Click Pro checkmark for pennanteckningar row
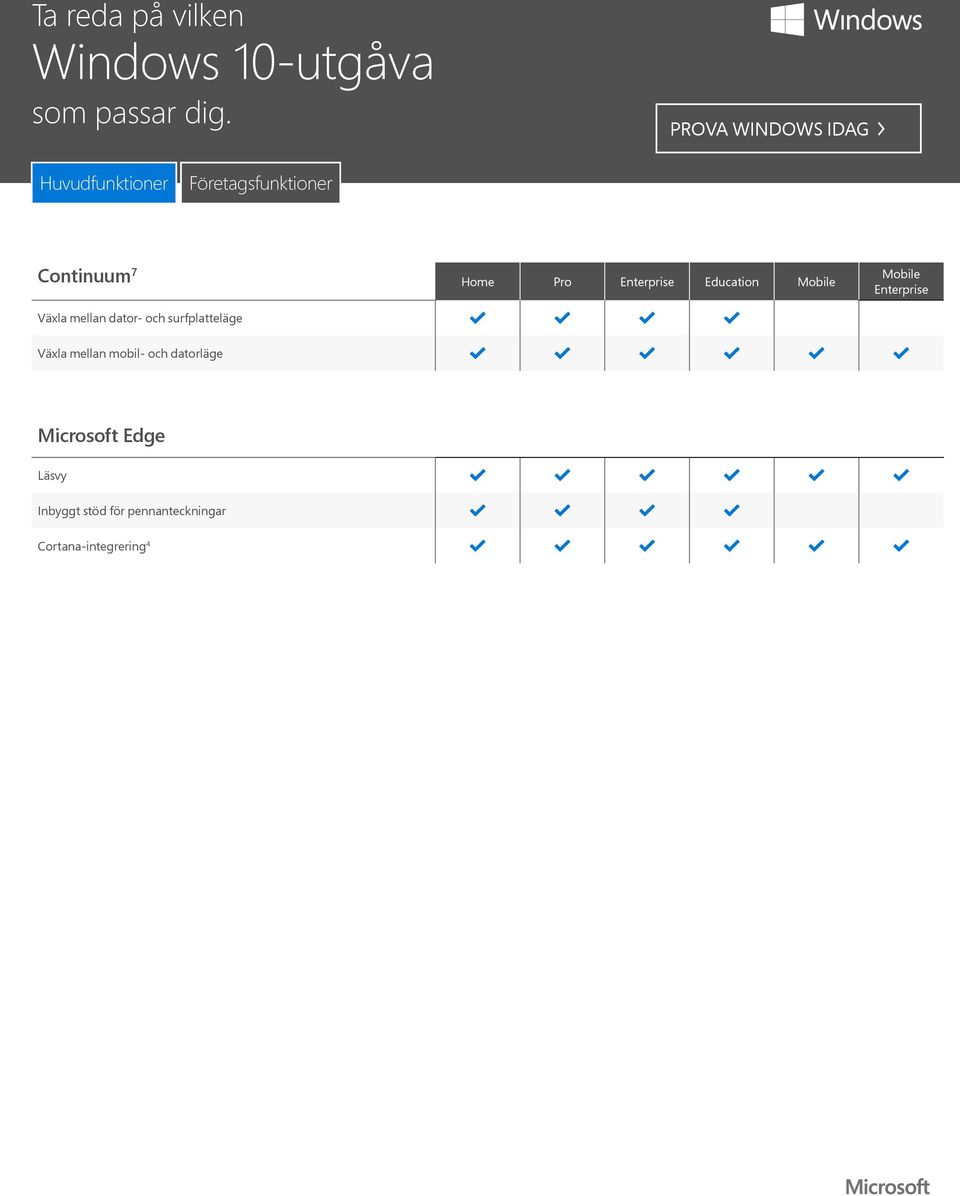The height and width of the screenshot is (1196, 960). tap(562, 510)
